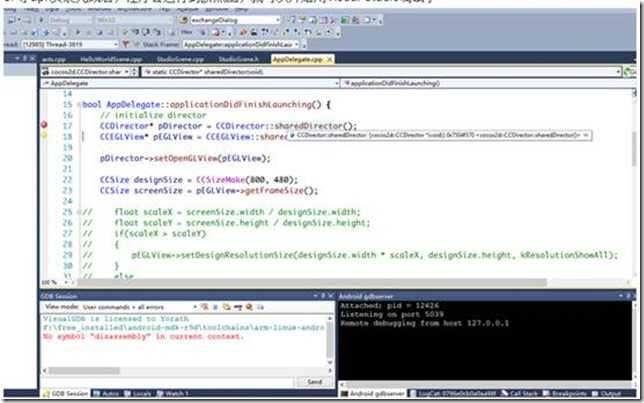Click "Listening on port 5039" in gdbserver output
The width and height of the screenshot is (644, 403).
pyautogui.click(x=392, y=314)
